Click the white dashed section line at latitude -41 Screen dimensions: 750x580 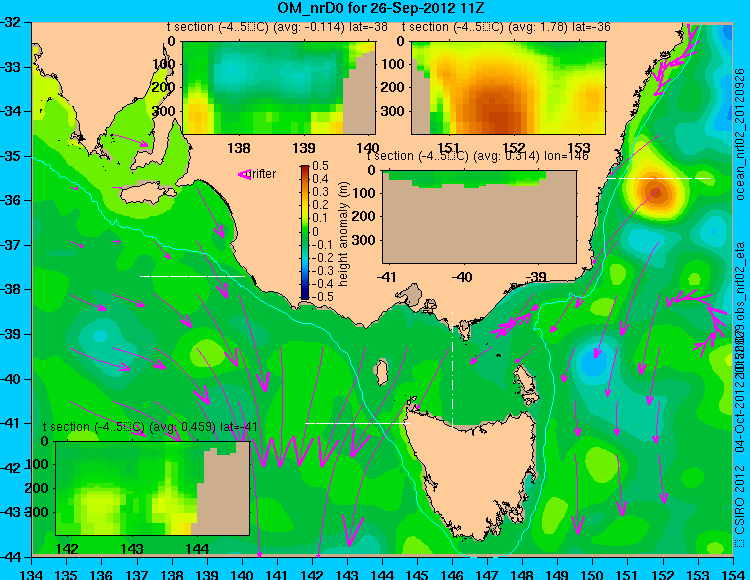[357, 423]
